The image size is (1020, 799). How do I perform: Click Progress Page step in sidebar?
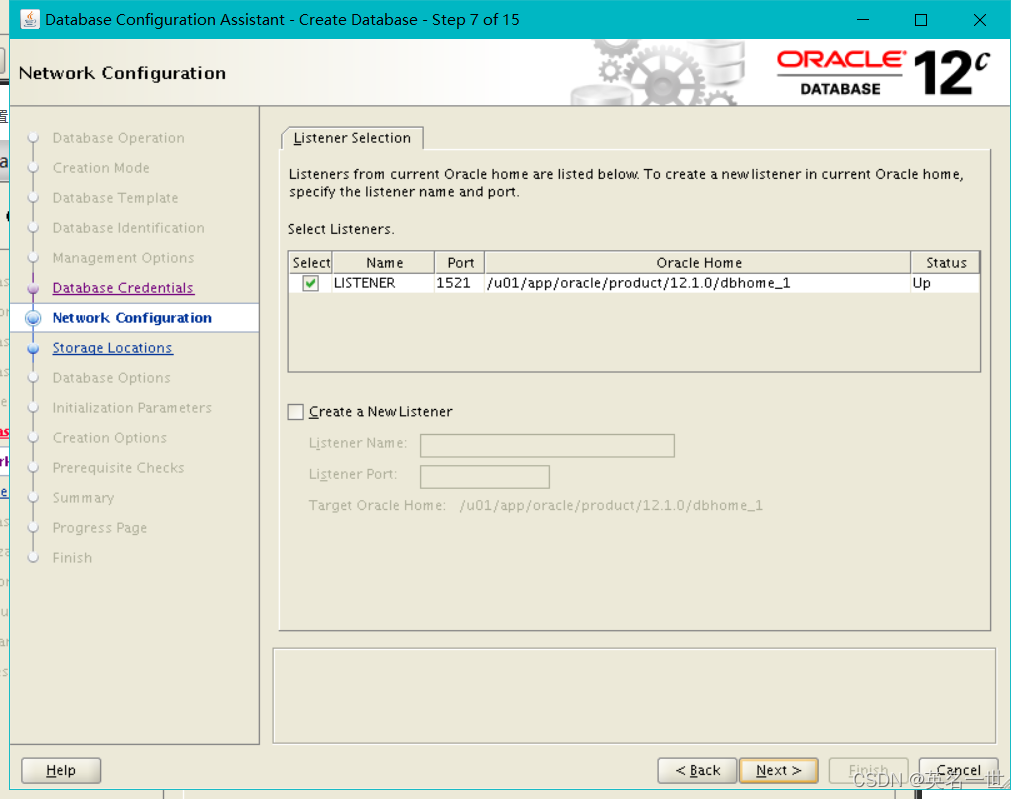100,527
